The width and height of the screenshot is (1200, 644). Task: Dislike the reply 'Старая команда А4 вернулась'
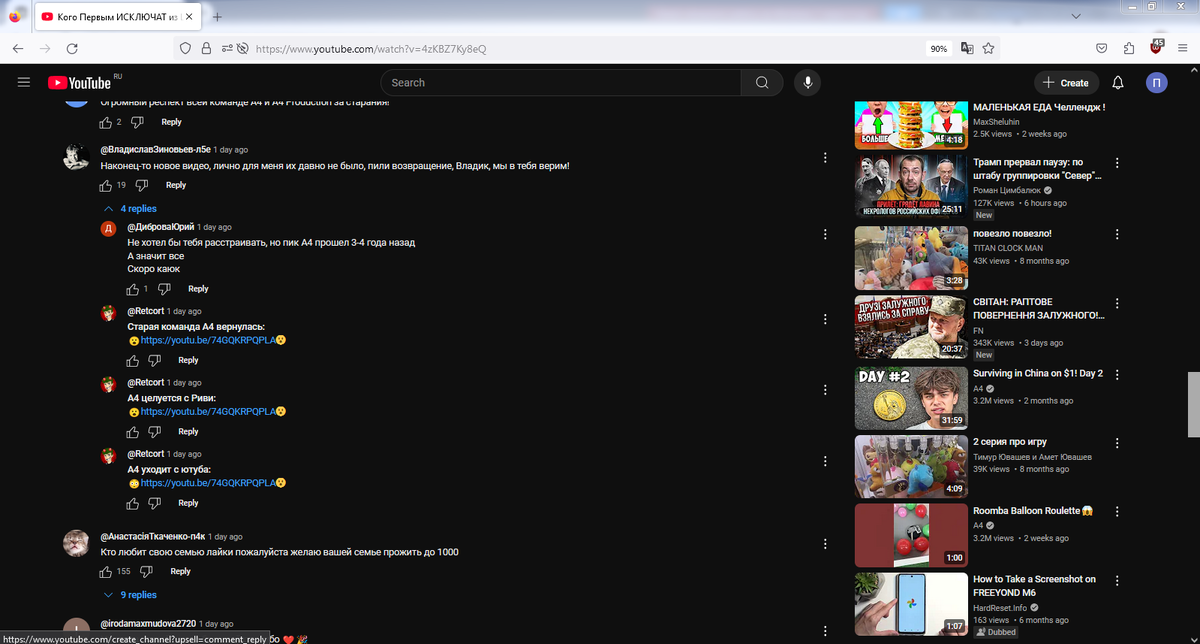pos(154,360)
